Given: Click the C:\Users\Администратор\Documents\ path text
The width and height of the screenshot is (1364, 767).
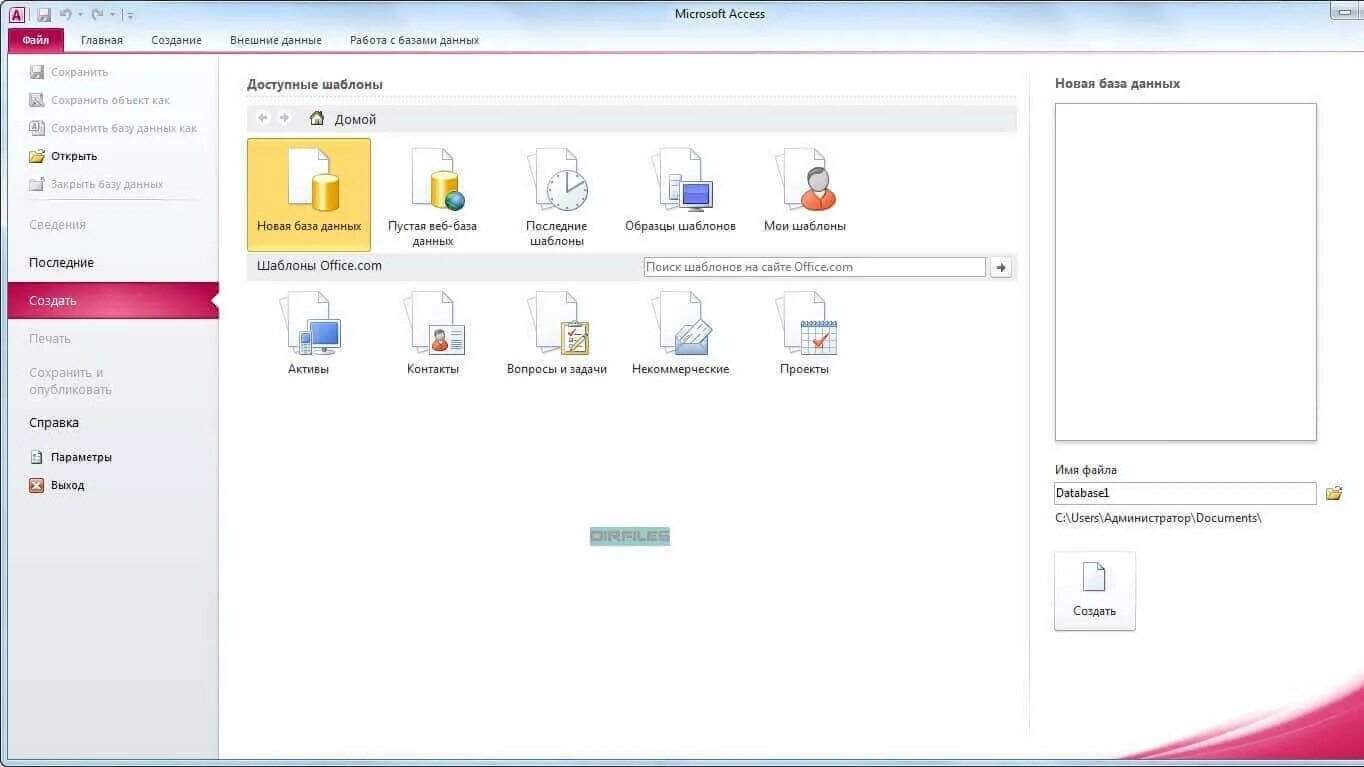Looking at the screenshot, I should tap(1158, 518).
